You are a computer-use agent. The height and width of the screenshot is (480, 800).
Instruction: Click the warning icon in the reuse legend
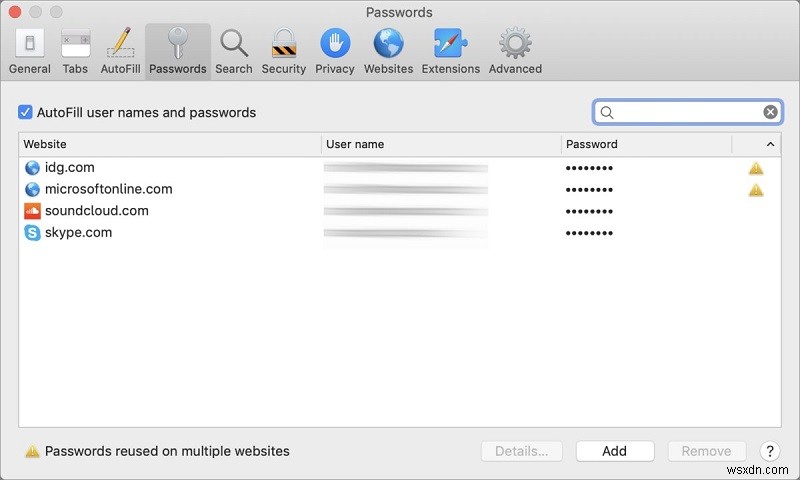tap(32, 451)
